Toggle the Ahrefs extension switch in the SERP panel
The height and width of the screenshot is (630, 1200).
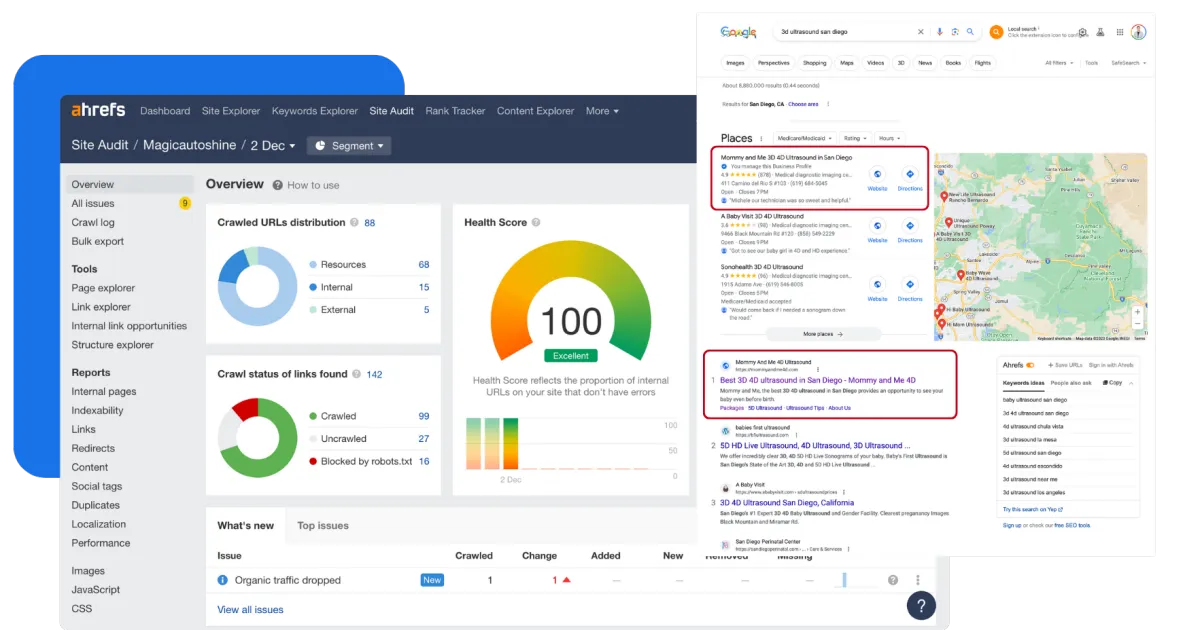pyautogui.click(x=1032, y=366)
